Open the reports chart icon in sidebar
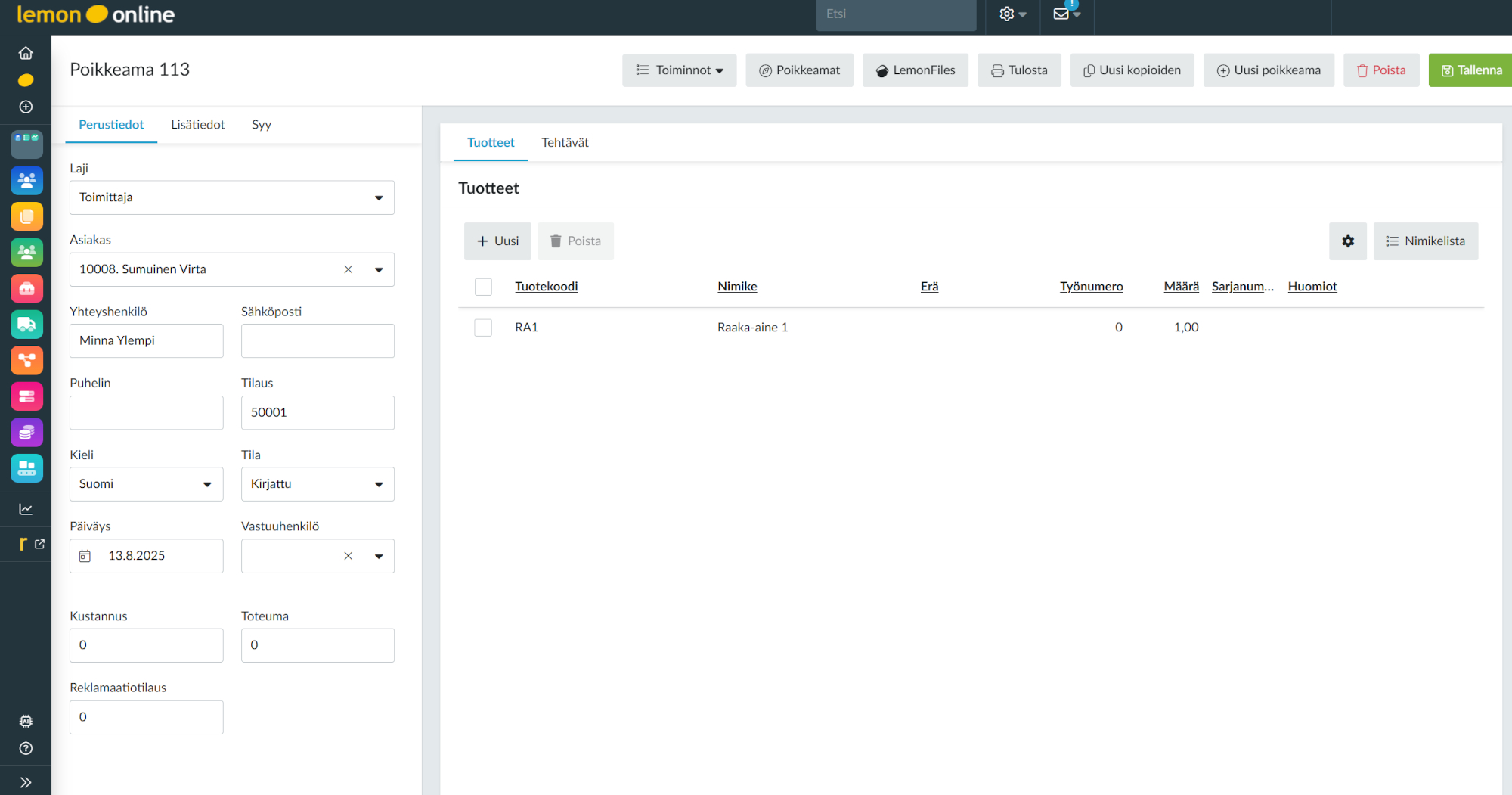 [26, 509]
